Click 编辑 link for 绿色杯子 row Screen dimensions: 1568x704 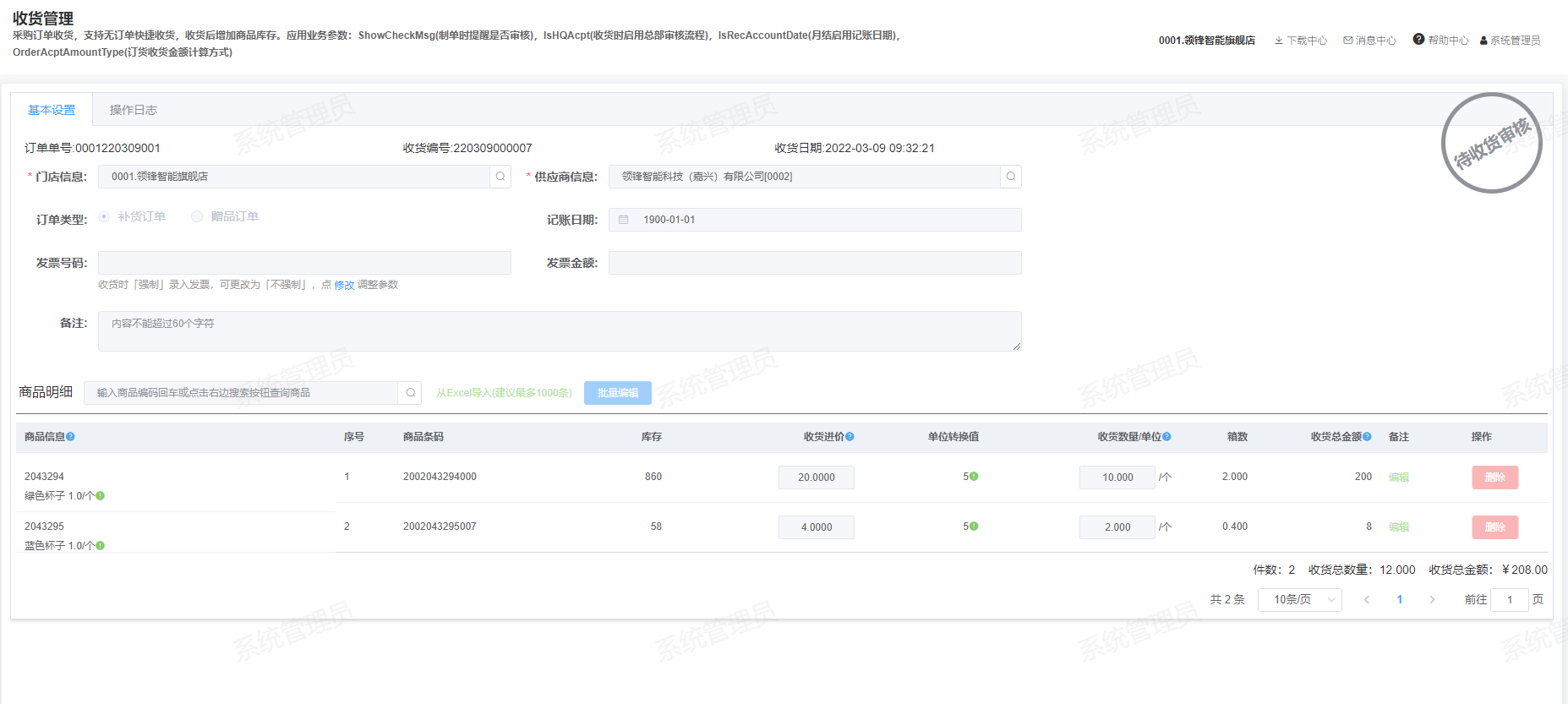[1399, 478]
